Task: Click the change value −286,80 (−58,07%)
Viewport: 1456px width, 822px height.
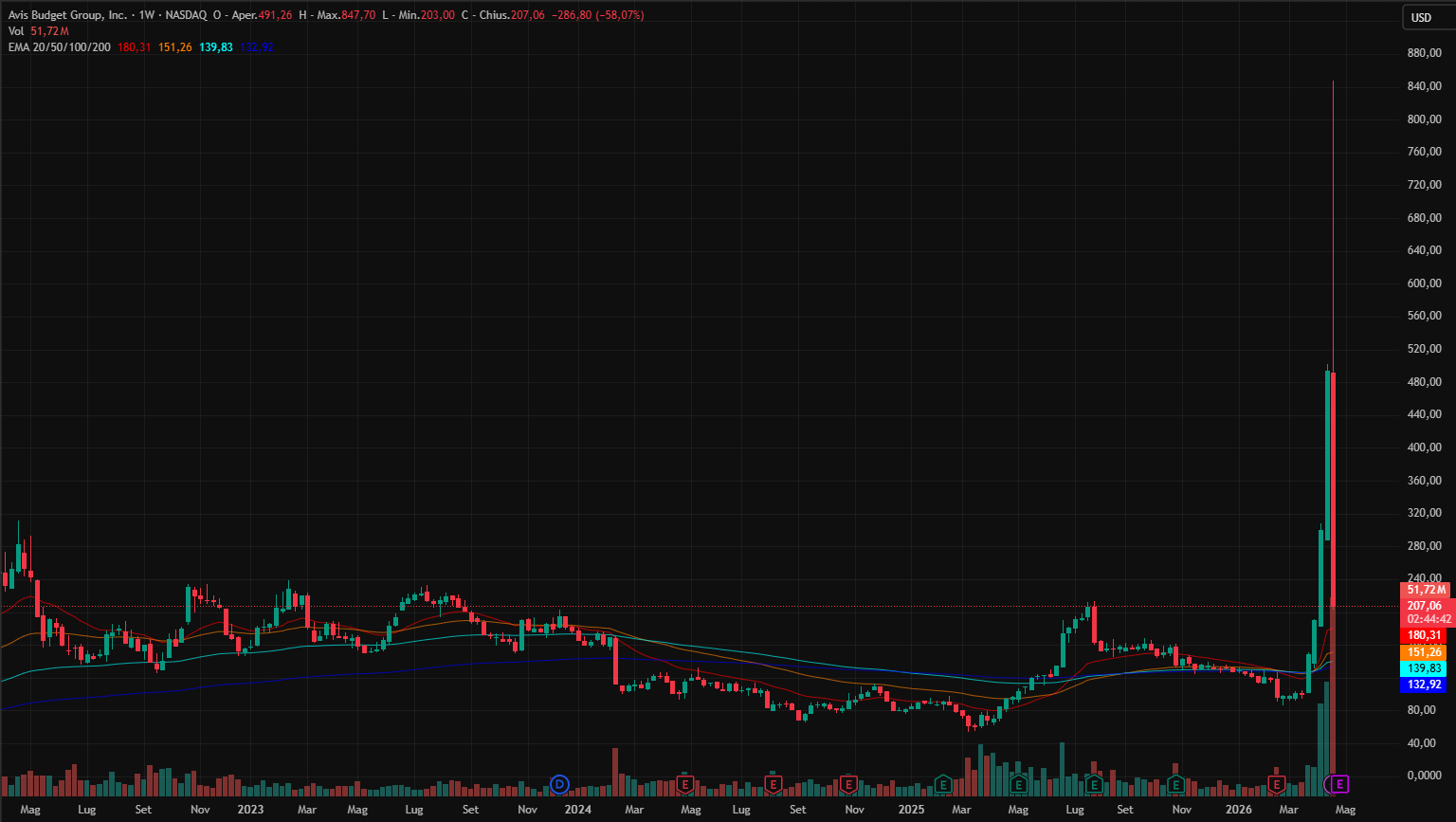Action: point(597,15)
